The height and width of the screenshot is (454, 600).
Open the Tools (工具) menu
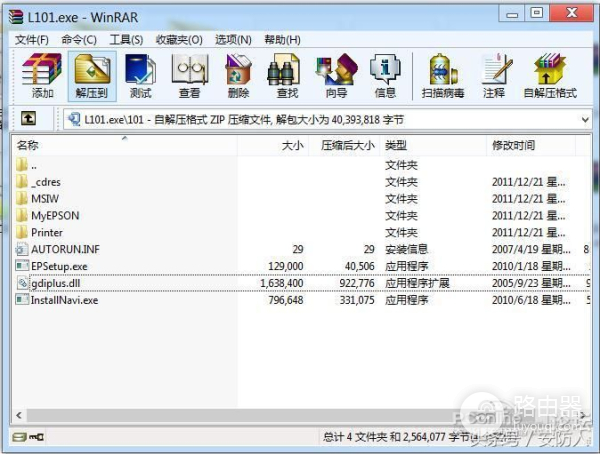[126, 39]
